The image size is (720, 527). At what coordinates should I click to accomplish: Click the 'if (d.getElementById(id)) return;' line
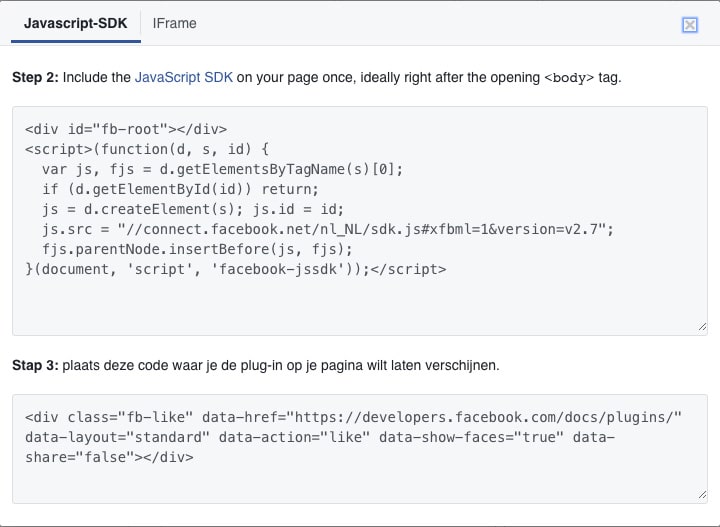coord(180,189)
